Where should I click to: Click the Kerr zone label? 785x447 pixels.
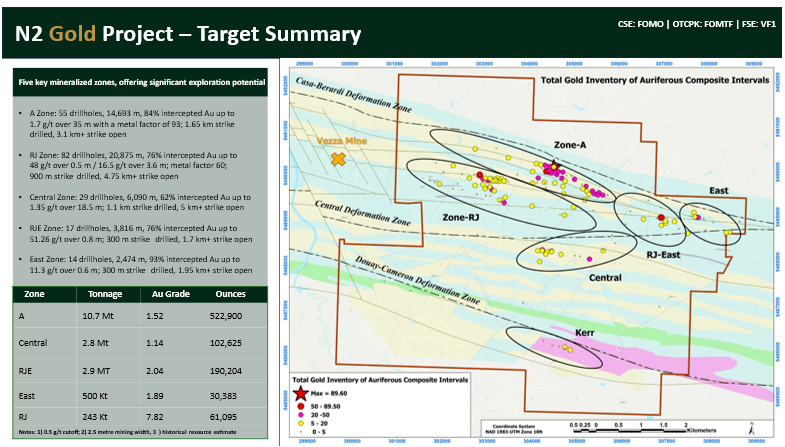(558, 329)
